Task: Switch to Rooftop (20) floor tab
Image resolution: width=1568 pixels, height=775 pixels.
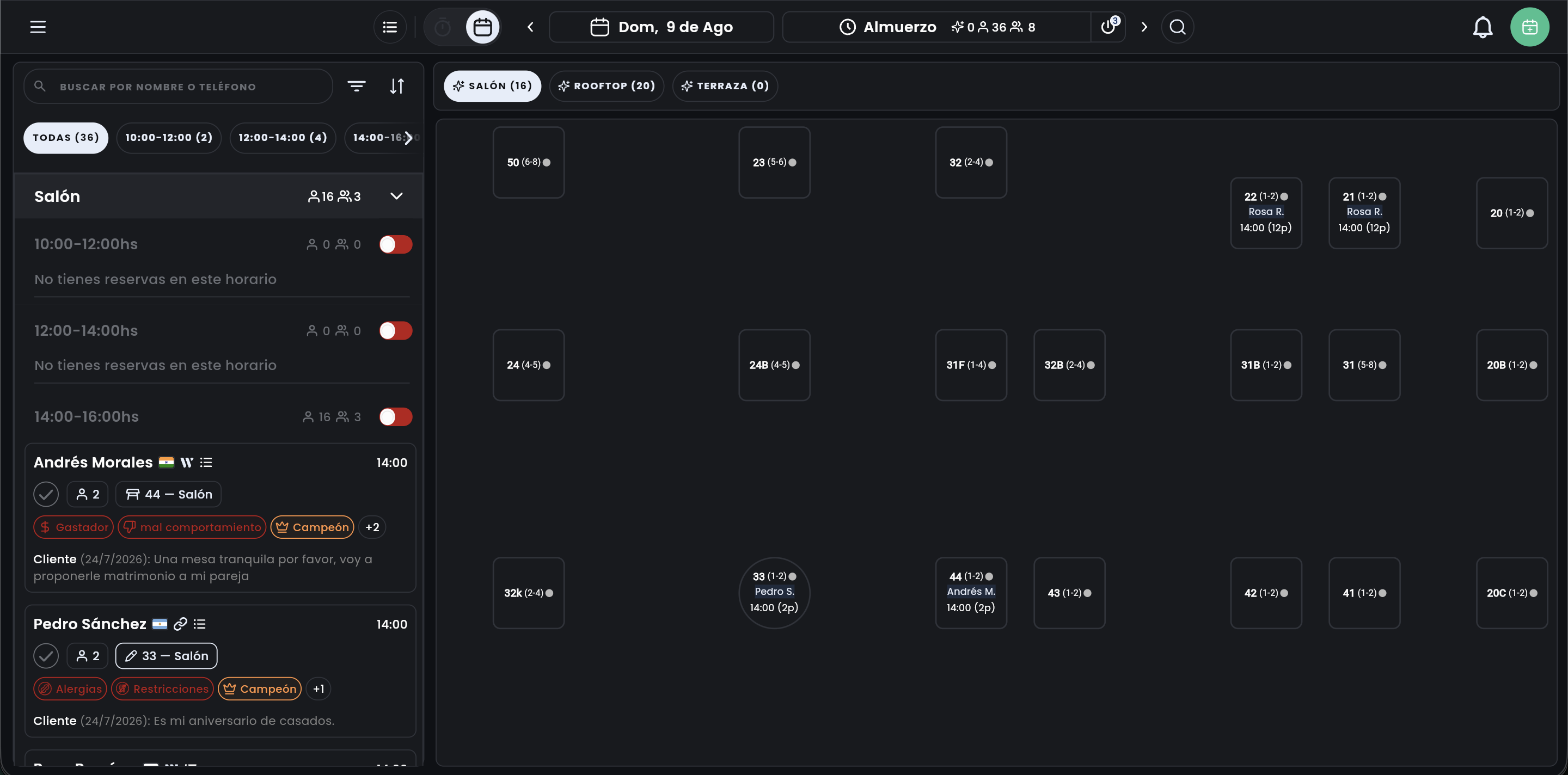Action: click(607, 87)
